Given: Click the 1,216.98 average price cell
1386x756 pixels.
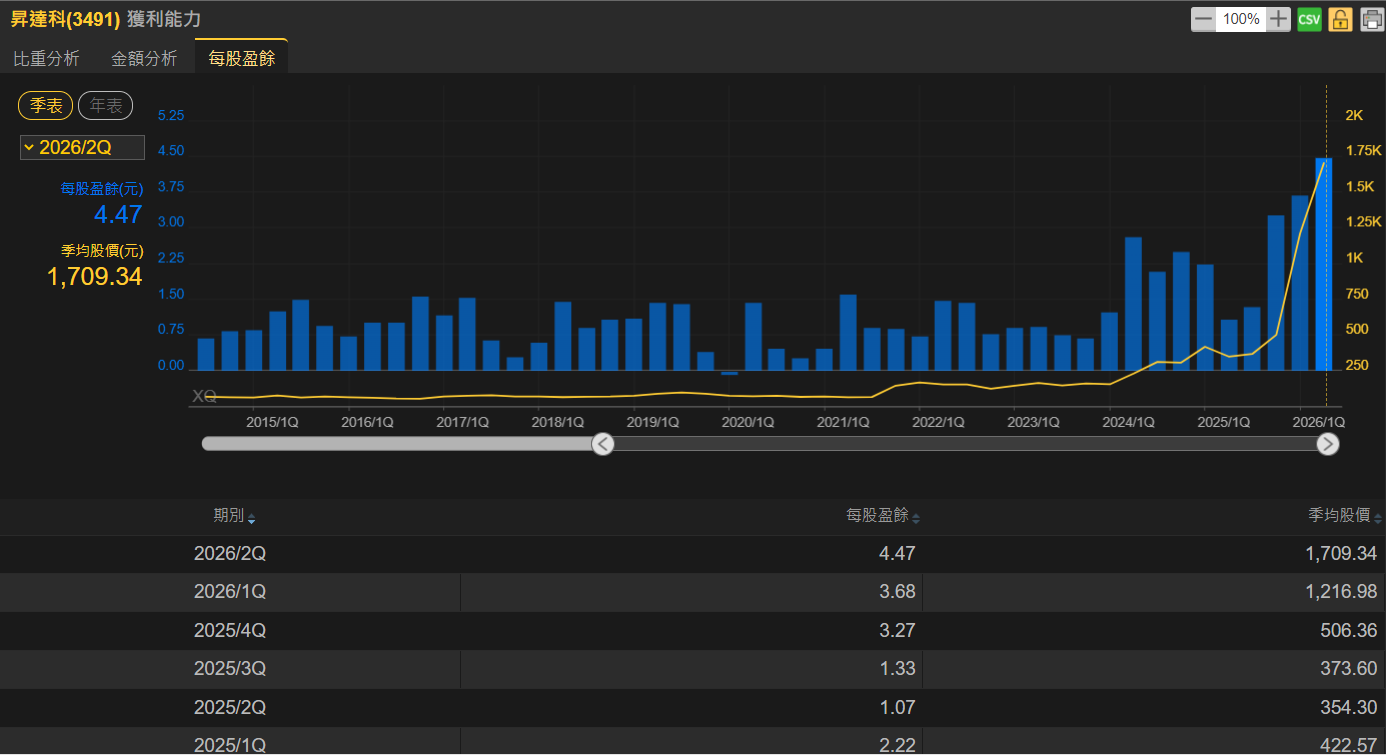Looking at the screenshot, I should point(1341,592).
